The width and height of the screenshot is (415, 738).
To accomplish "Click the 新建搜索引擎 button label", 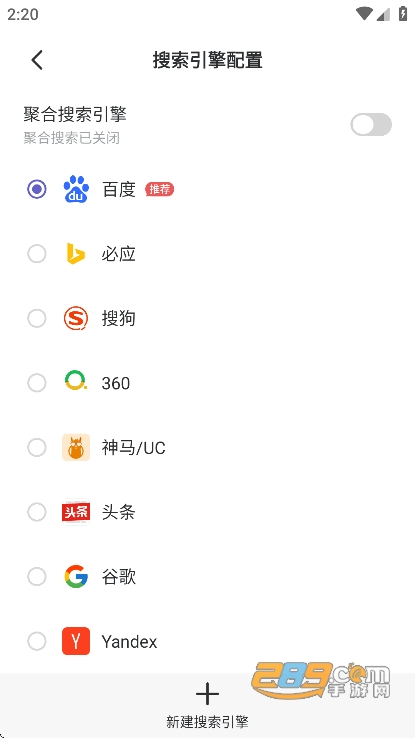I will (x=208, y=722).
